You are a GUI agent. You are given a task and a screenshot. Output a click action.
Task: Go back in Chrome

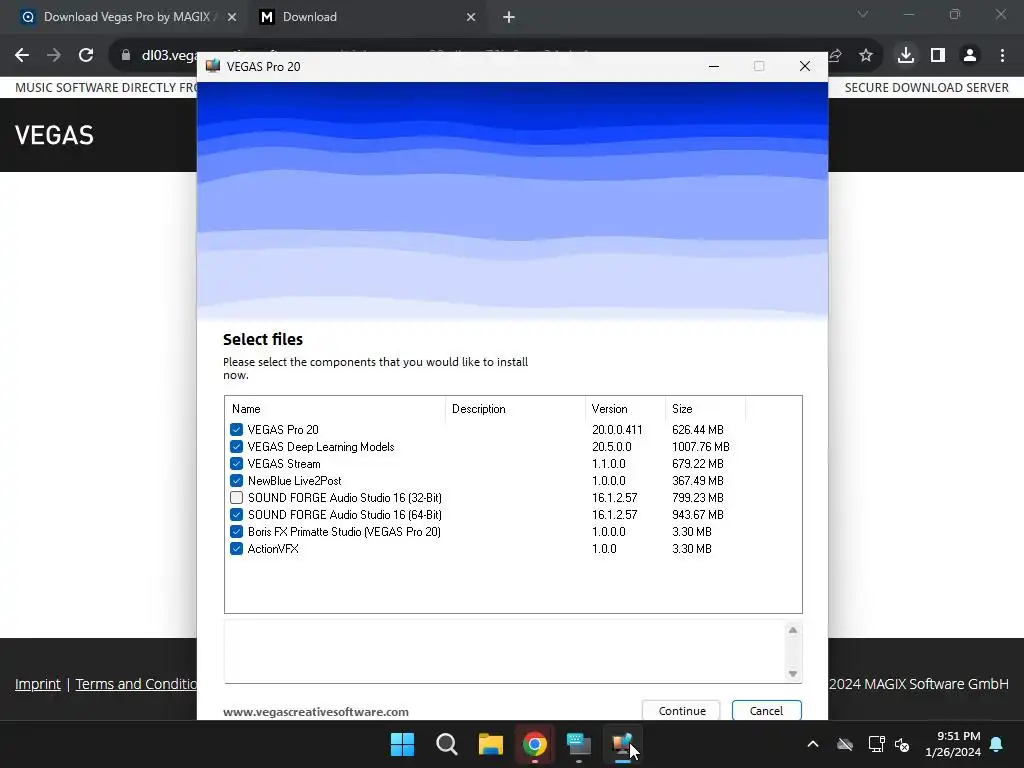pyautogui.click(x=22, y=56)
